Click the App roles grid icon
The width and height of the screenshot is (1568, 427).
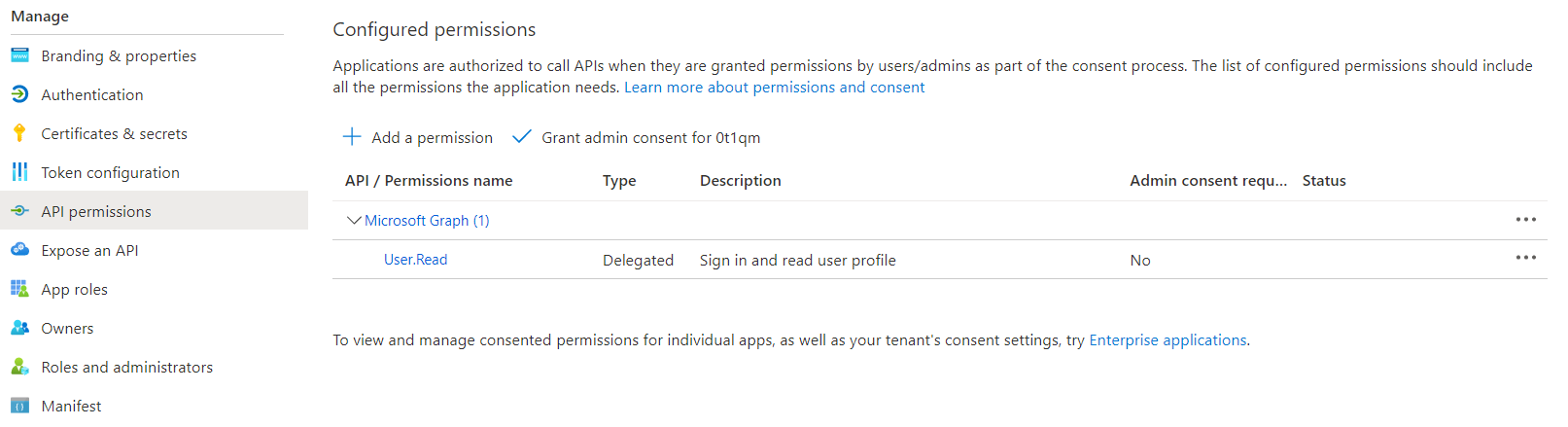[19, 289]
